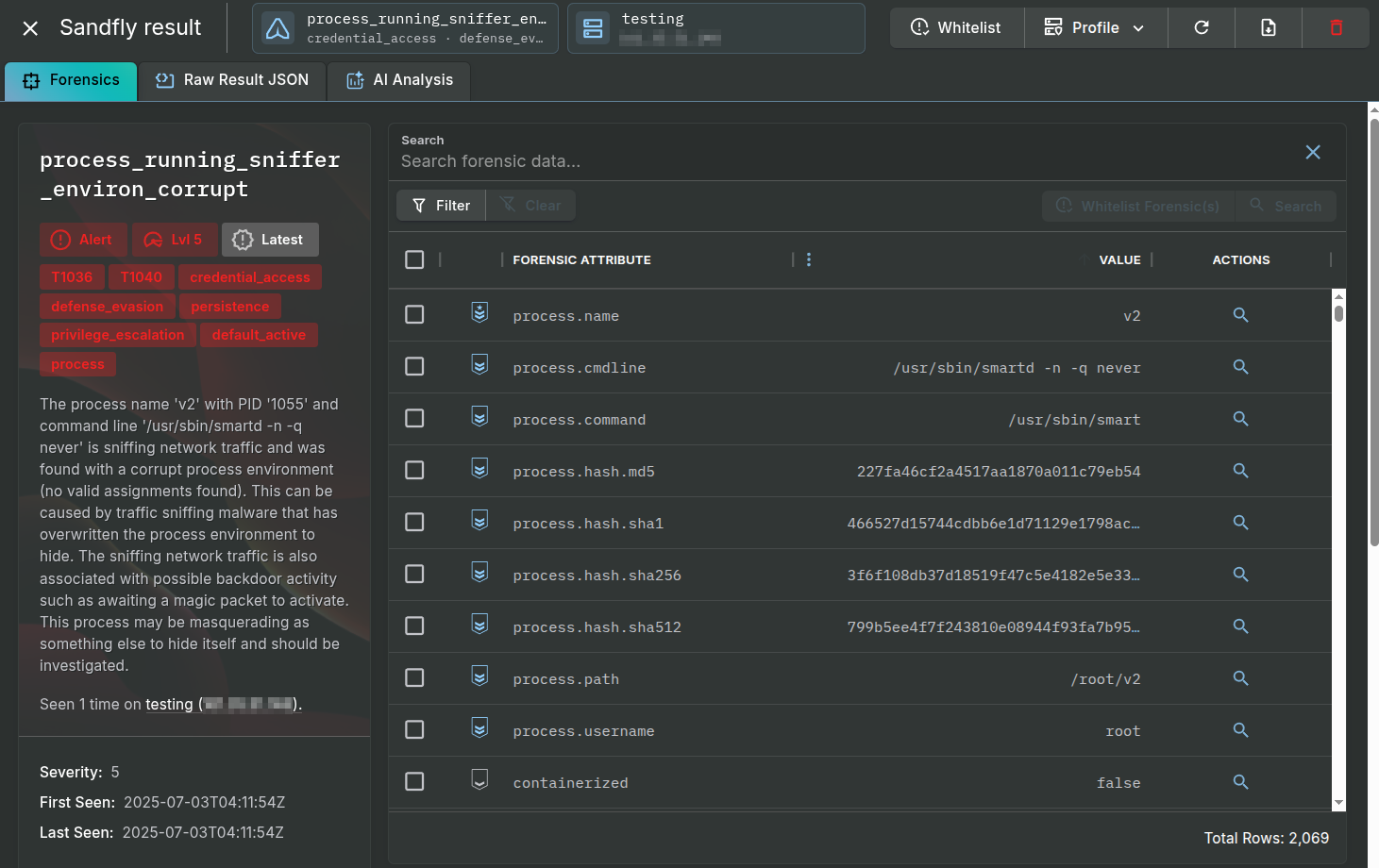Click the refresh icon in the top toolbar
The width and height of the screenshot is (1379, 868).
[1202, 27]
